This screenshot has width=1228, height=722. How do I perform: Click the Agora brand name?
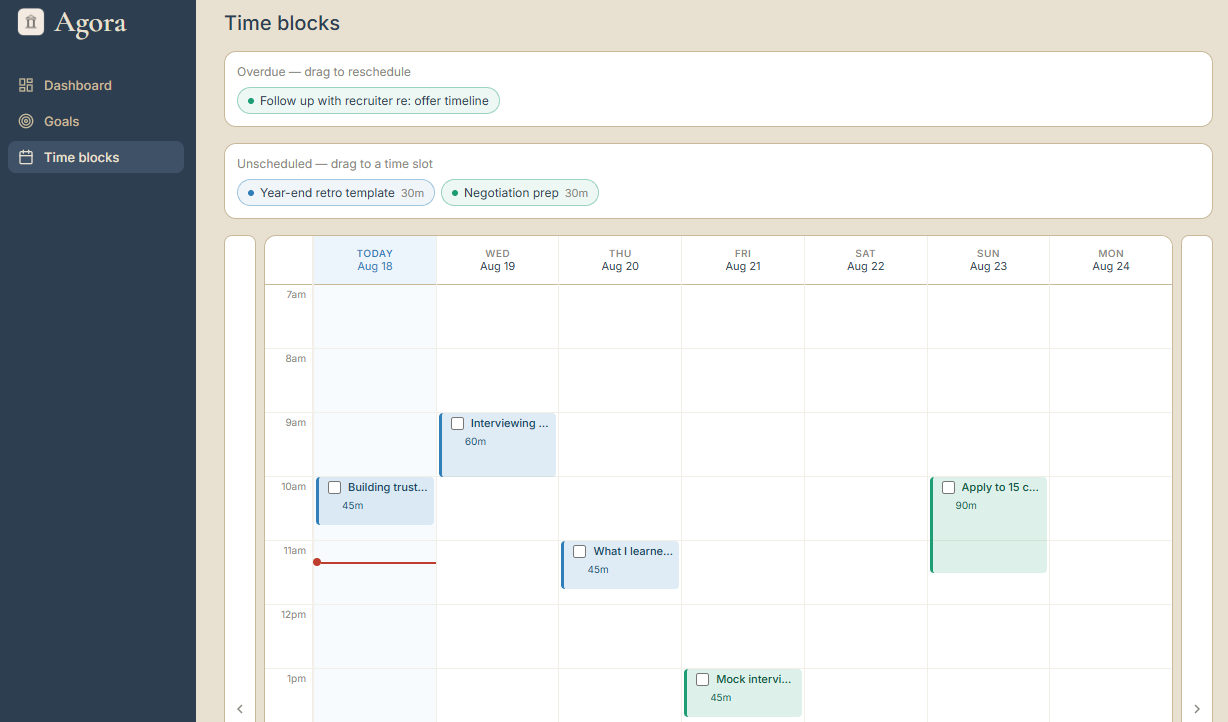point(90,23)
